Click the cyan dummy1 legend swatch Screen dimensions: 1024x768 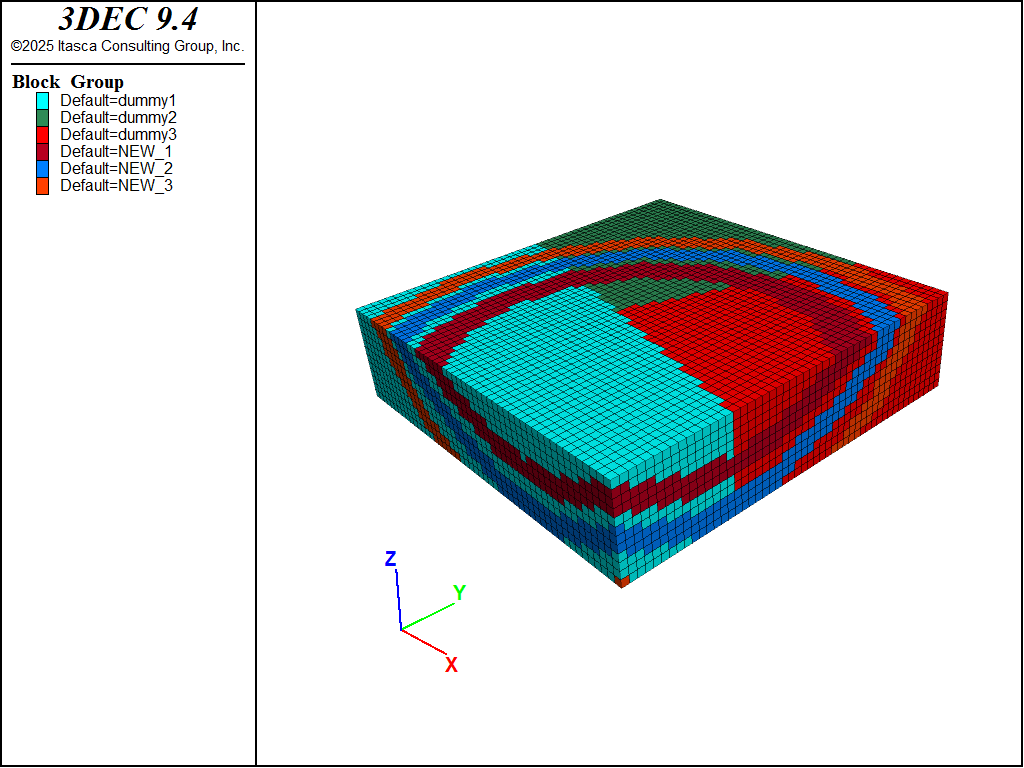42,100
